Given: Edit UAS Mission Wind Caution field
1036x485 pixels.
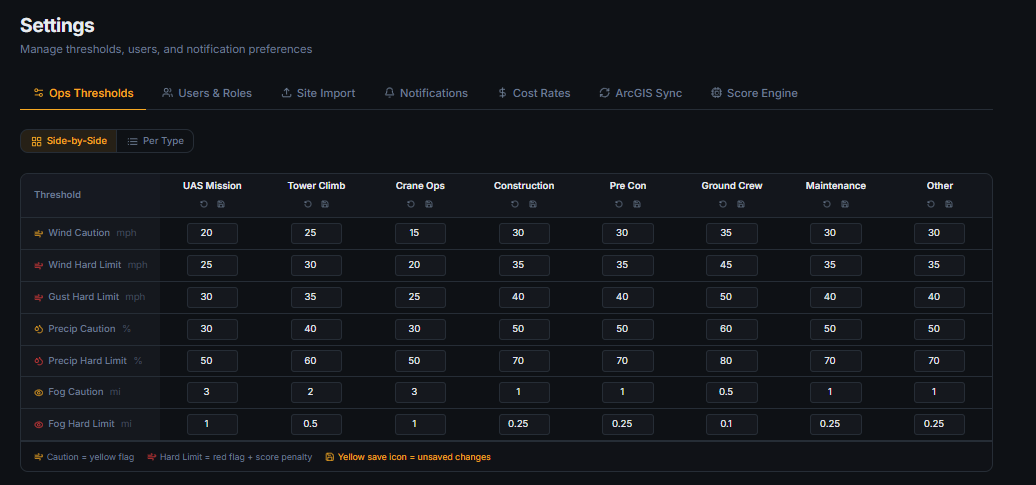Looking at the screenshot, I should [x=212, y=233].
